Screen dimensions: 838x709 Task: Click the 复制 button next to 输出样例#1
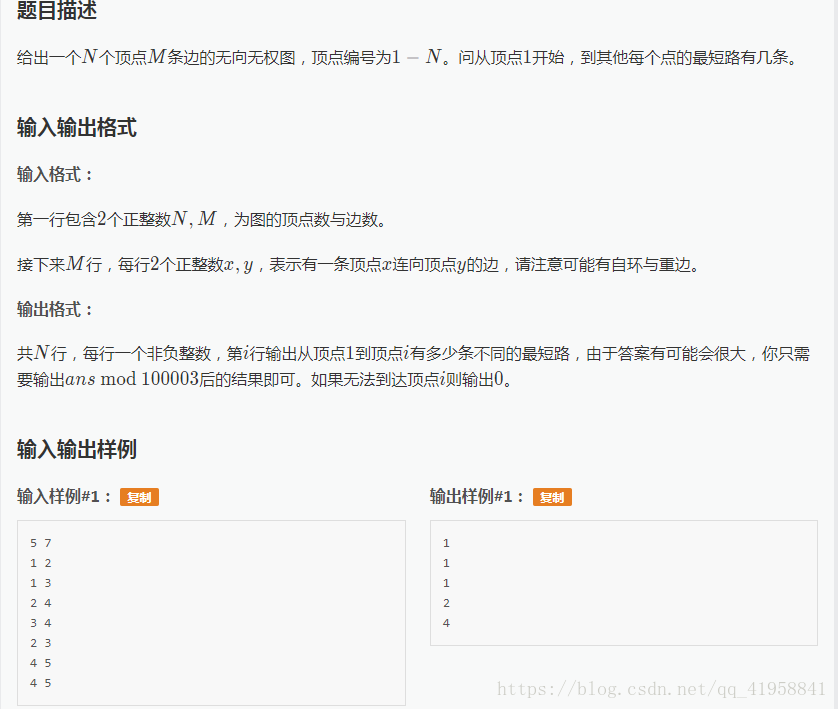click(551, 496)
